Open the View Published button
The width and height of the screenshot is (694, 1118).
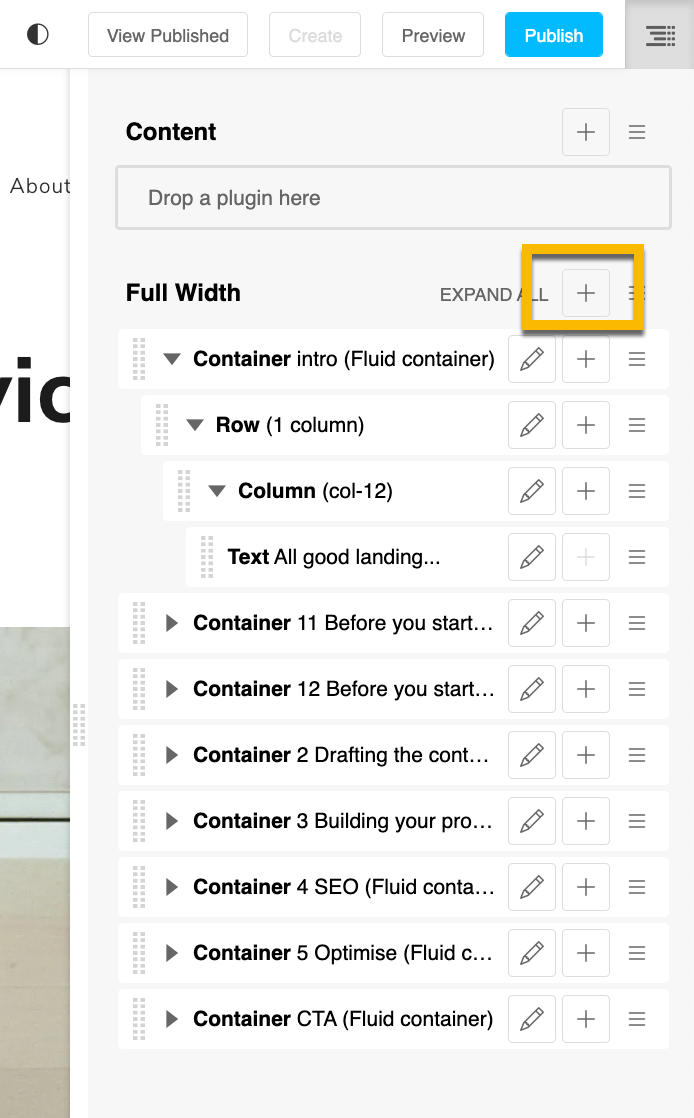tap(168, 35)
